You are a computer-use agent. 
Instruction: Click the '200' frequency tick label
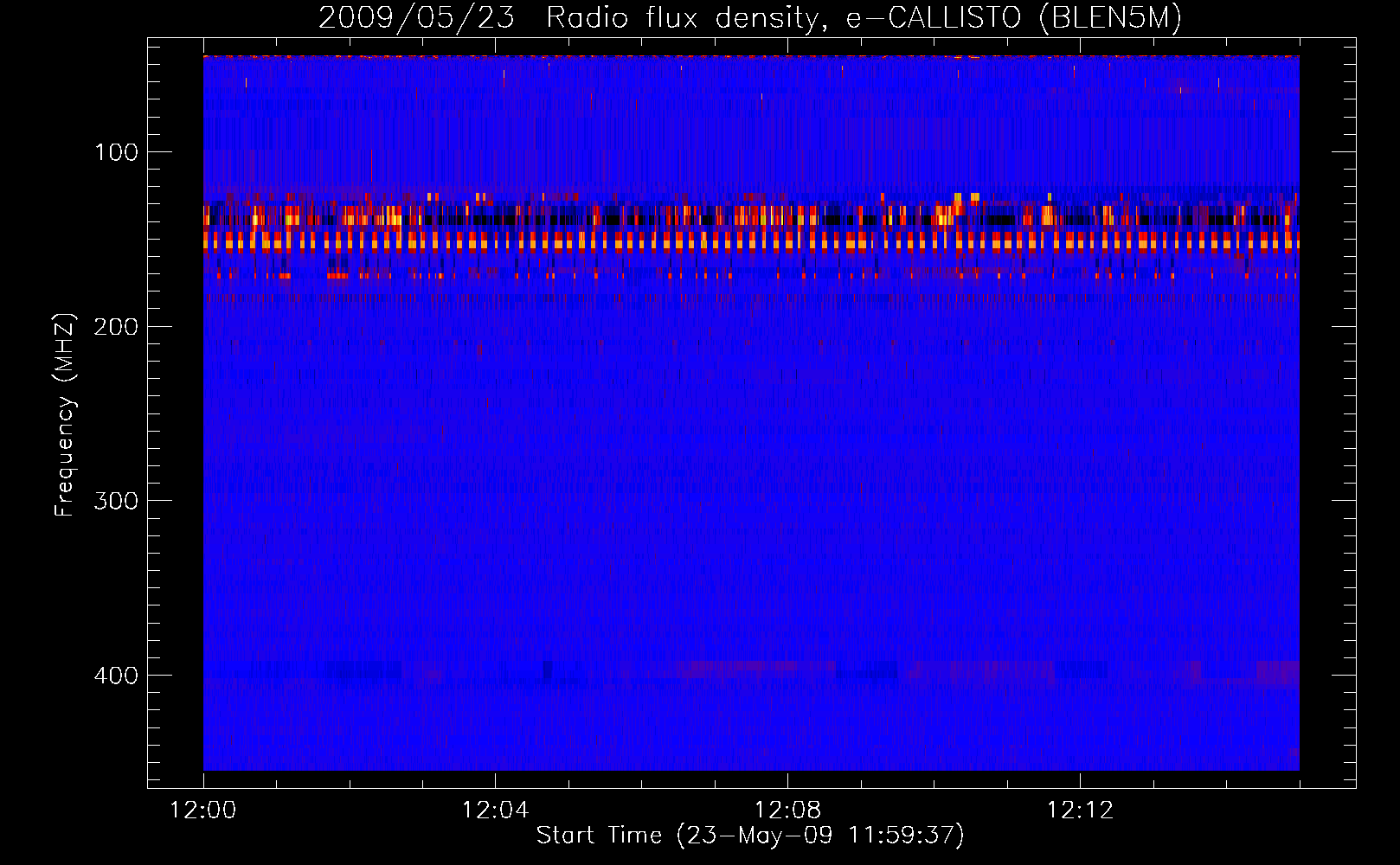(117, 326)
